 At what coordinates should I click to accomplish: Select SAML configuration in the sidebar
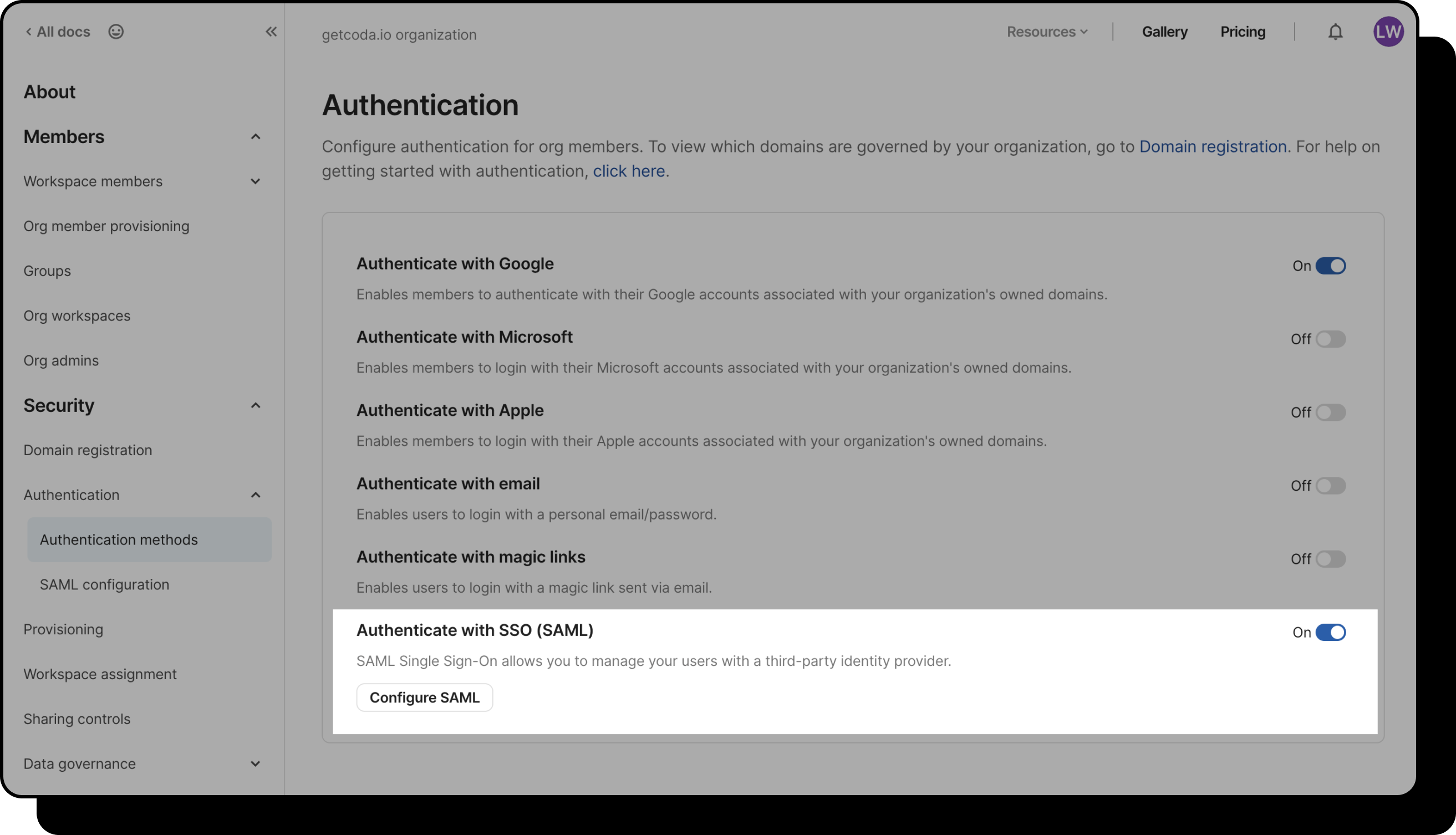[104, 584]
